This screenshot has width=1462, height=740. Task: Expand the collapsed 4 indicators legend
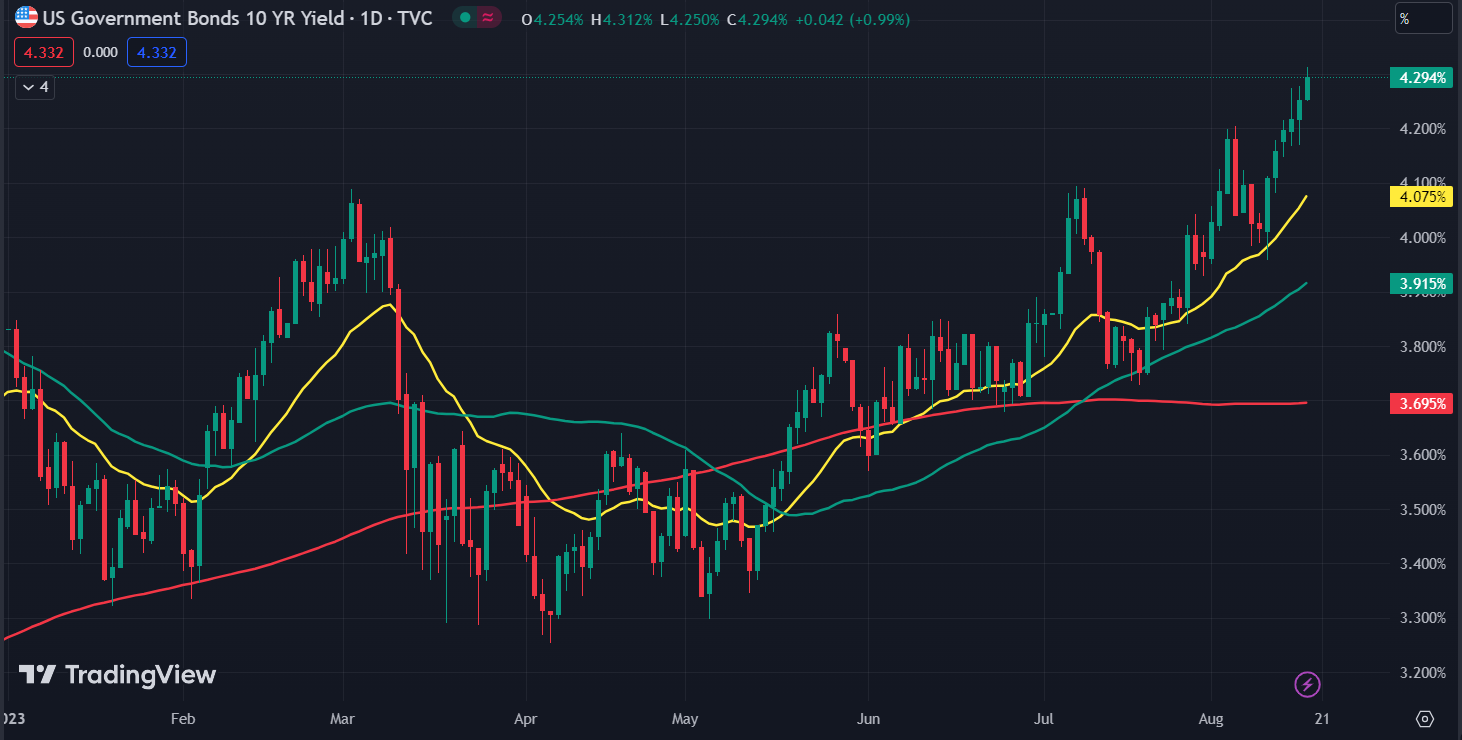coord(34,87)
